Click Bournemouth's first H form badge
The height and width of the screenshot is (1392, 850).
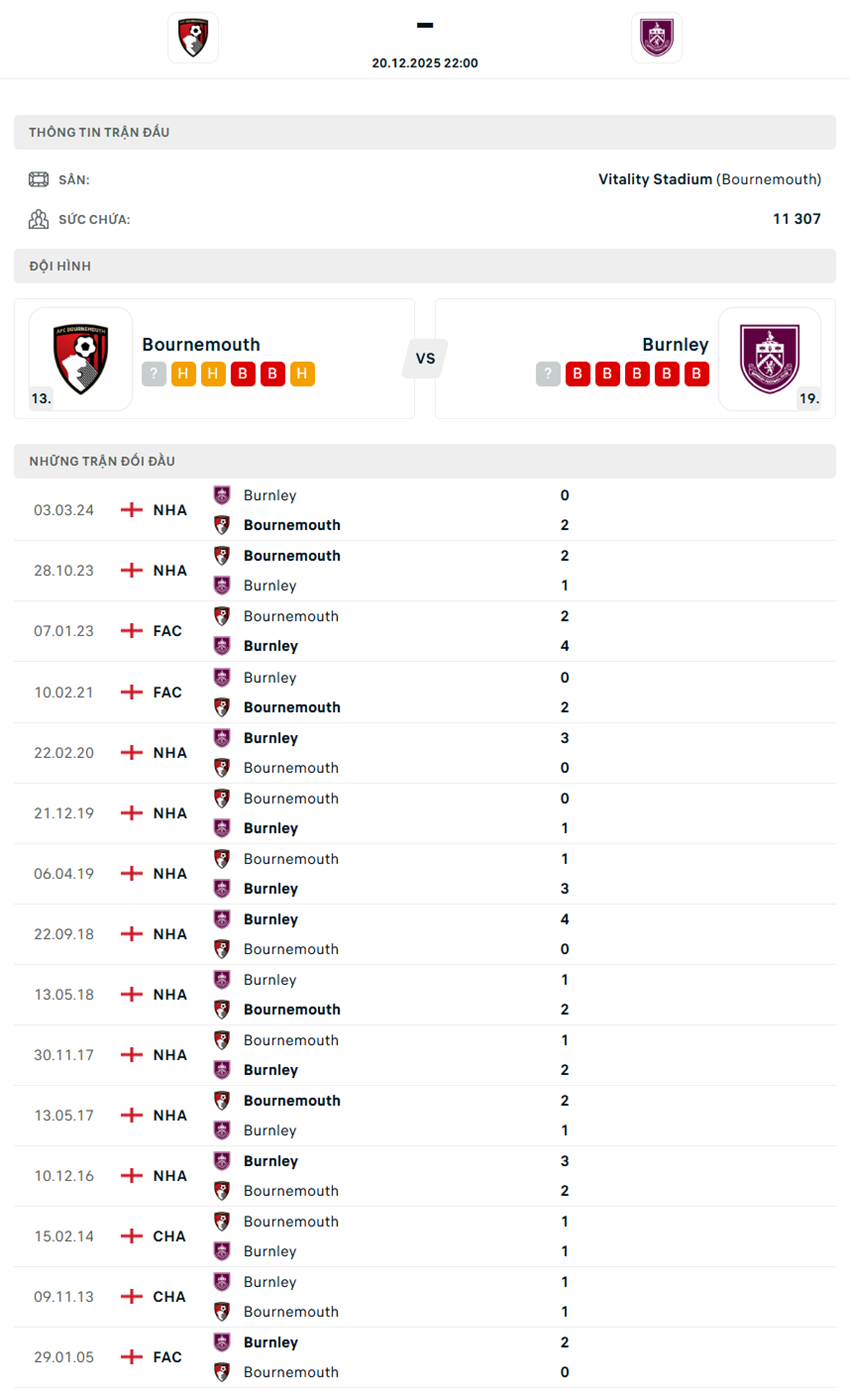183,374
